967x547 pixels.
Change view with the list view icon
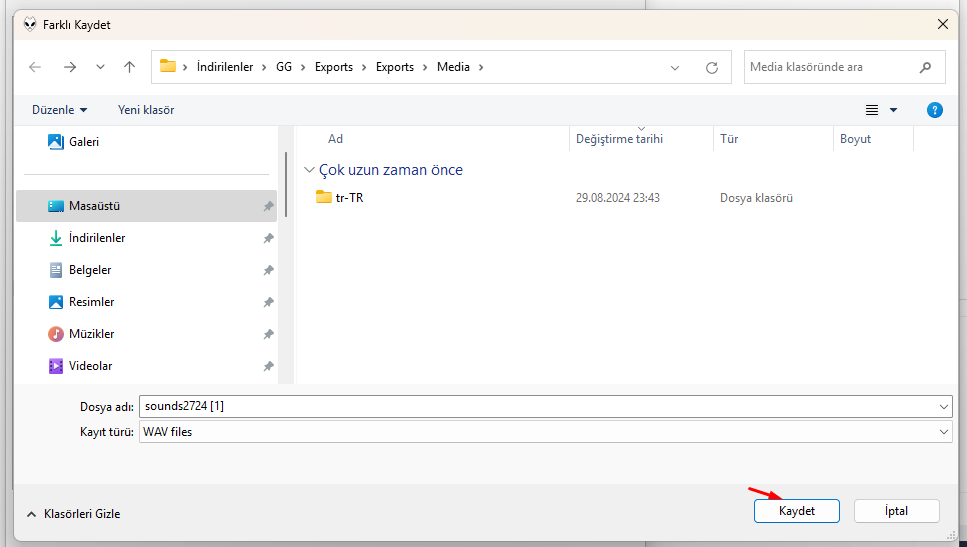871,110
